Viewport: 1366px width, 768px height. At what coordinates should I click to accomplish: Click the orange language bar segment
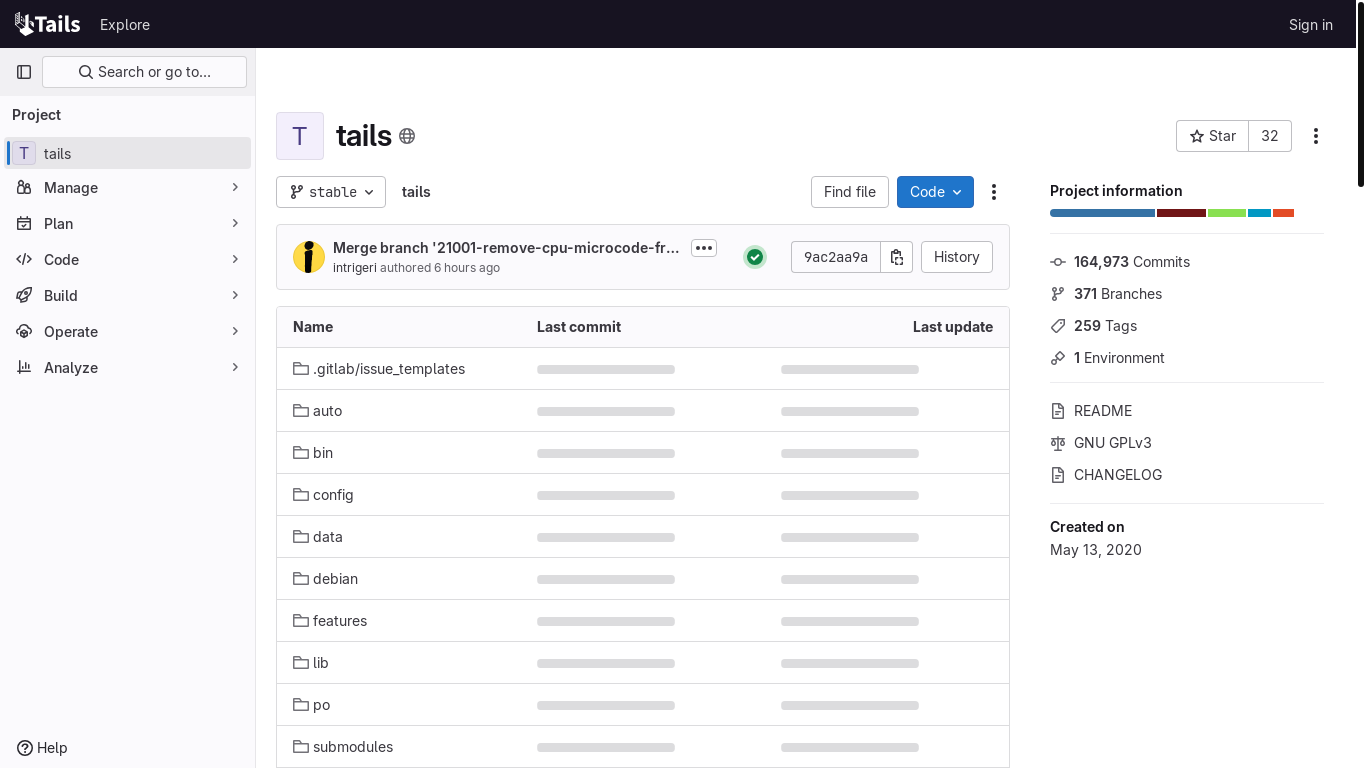(1284, 213)
